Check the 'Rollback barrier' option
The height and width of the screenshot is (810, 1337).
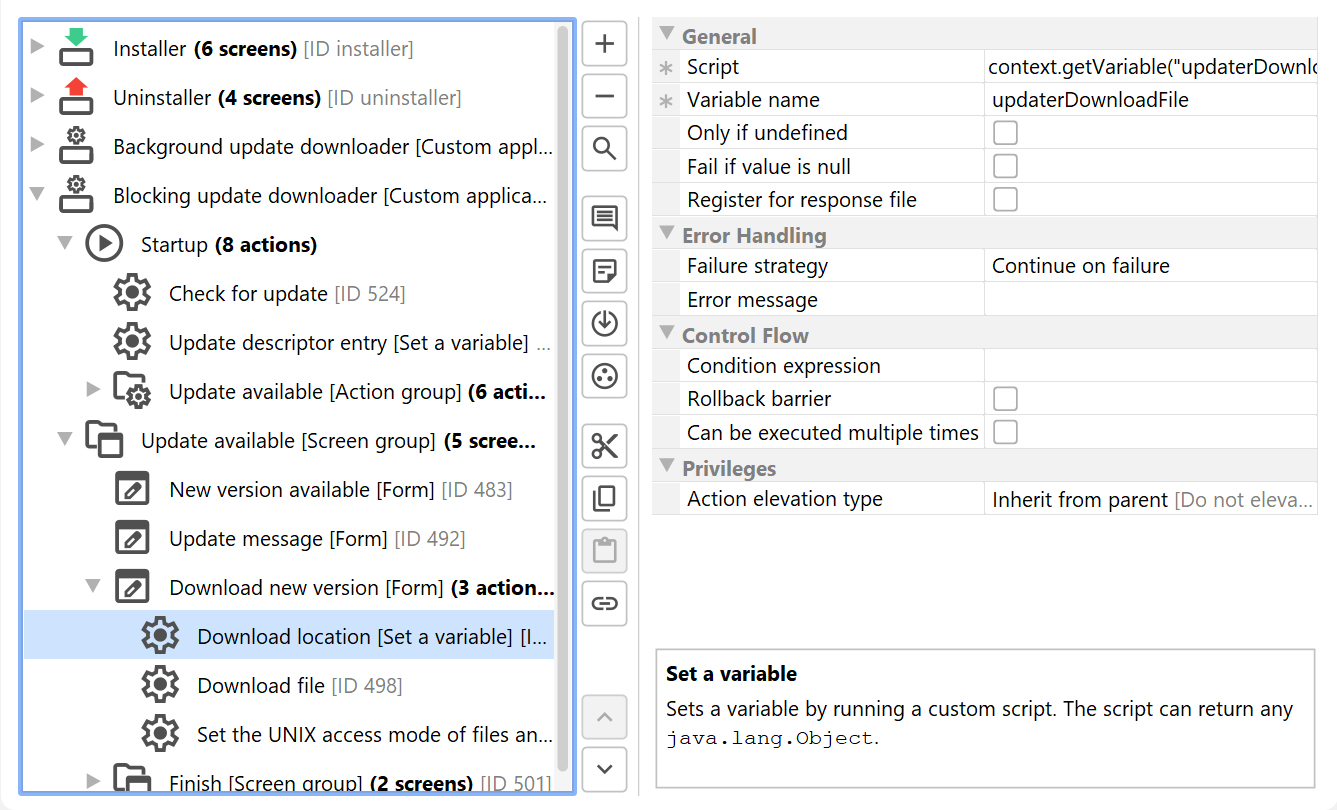pos(1005,399)
